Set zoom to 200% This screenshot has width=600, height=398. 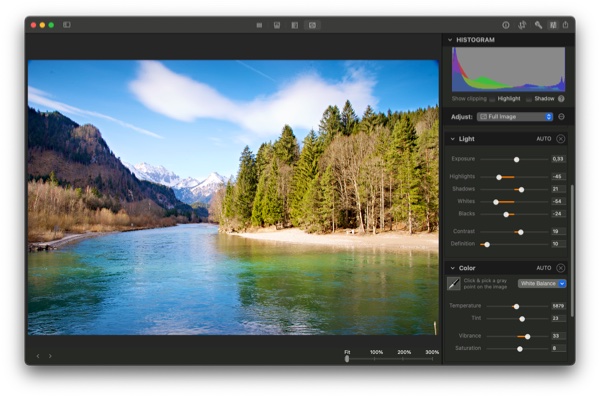click(404, 352)
